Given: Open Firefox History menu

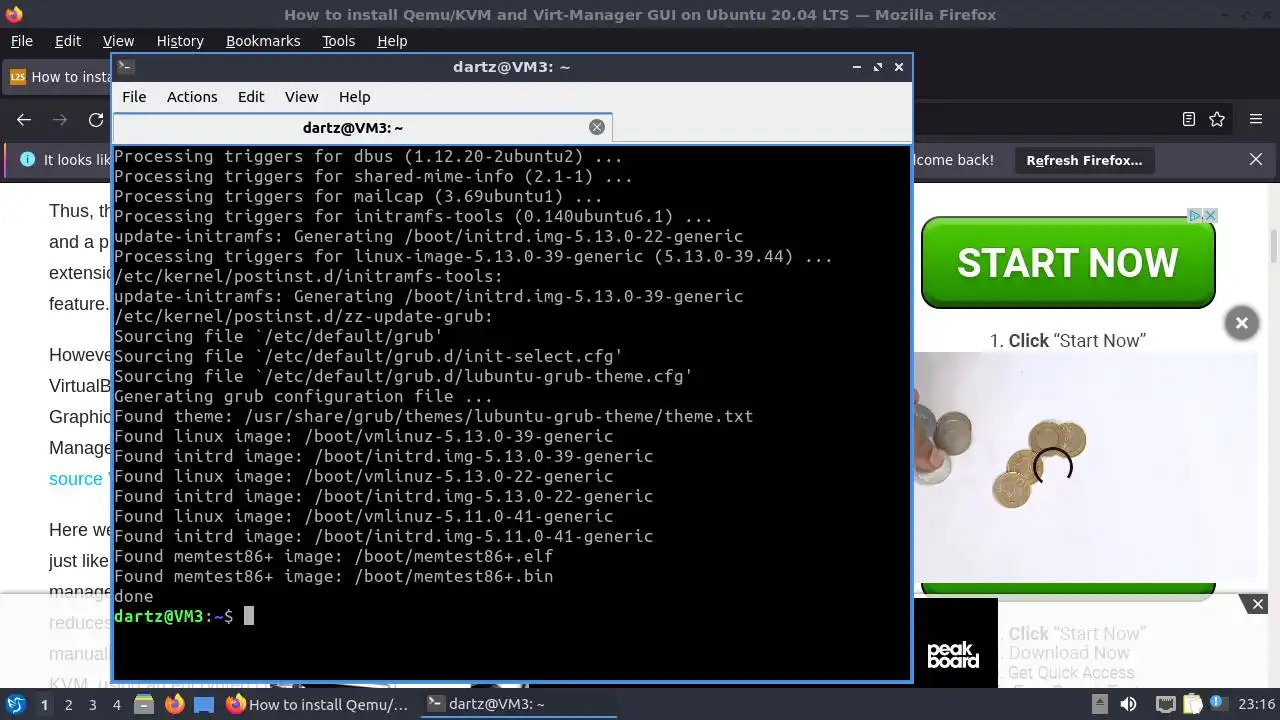Looking at the screenshot, I should (x=180, y=41).
